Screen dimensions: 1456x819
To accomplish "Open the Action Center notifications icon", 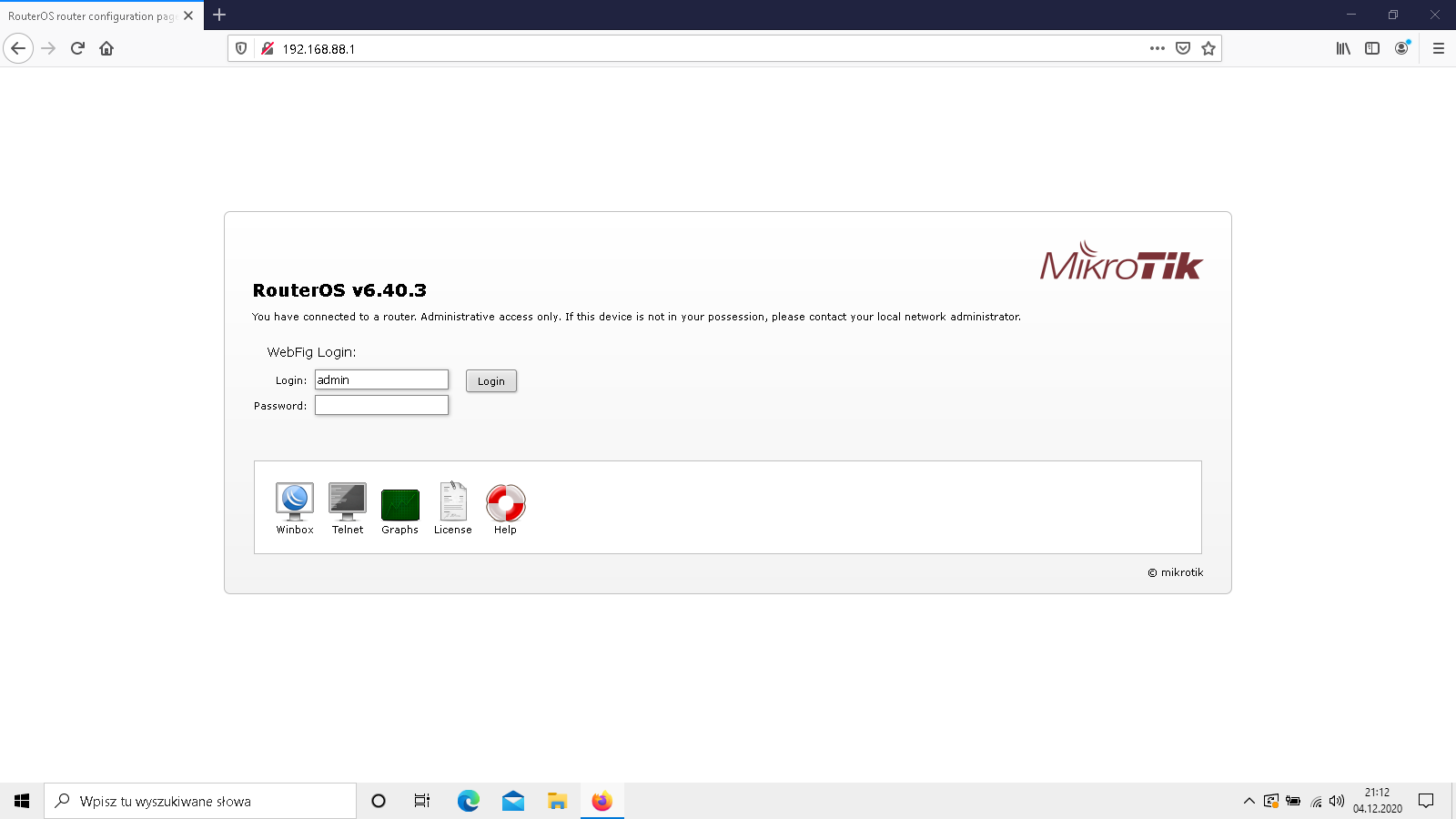I will click(1426, 801).
